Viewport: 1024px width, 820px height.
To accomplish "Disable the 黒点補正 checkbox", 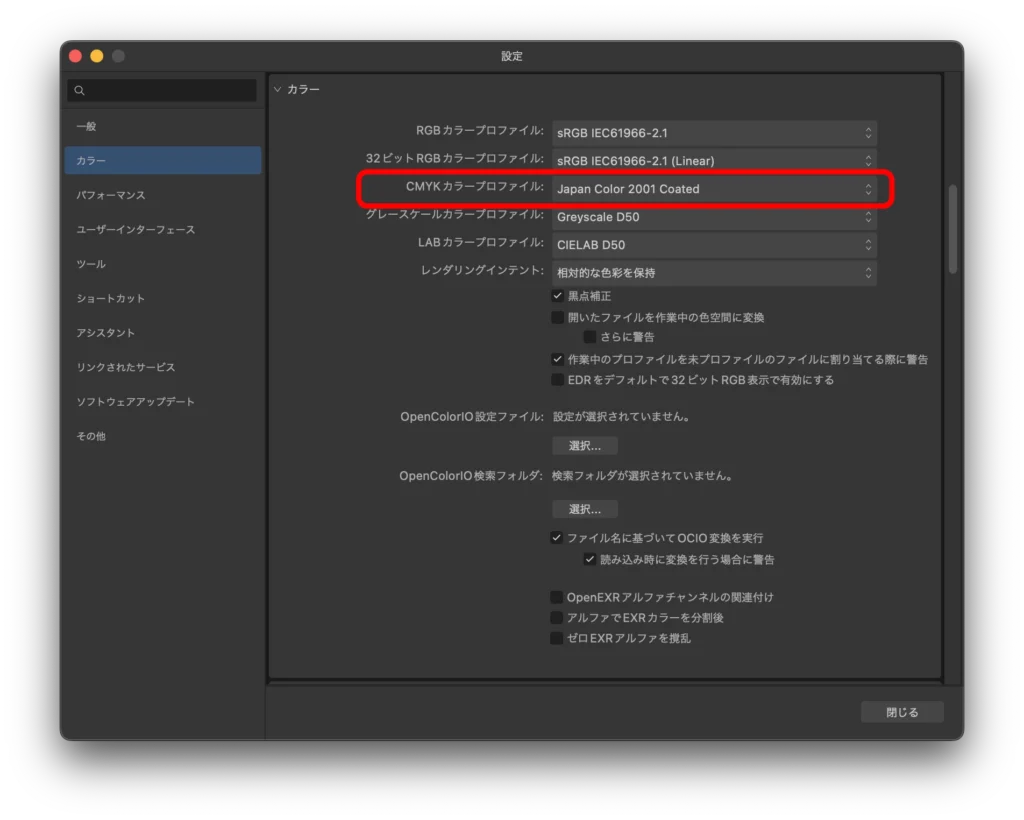I will click(x=558, y=297).
